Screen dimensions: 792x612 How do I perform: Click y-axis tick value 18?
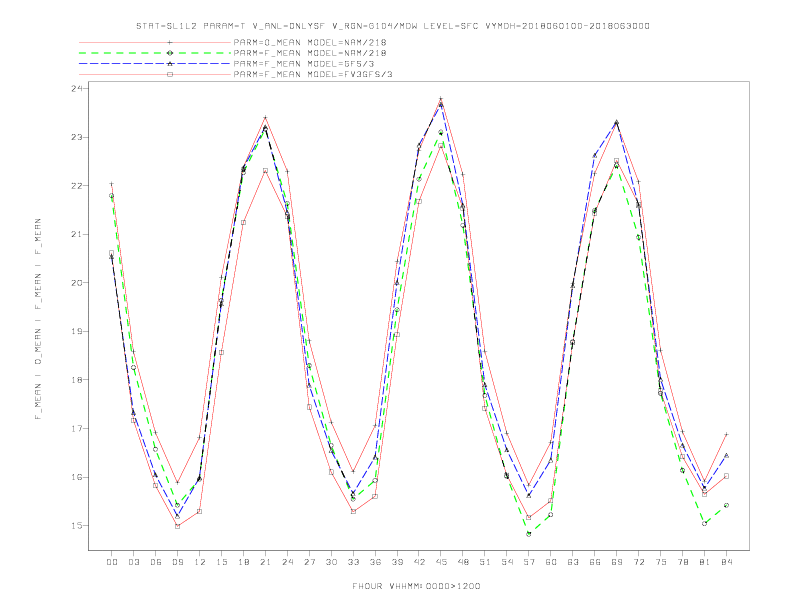pyautogui.click(x=77, y=380)
